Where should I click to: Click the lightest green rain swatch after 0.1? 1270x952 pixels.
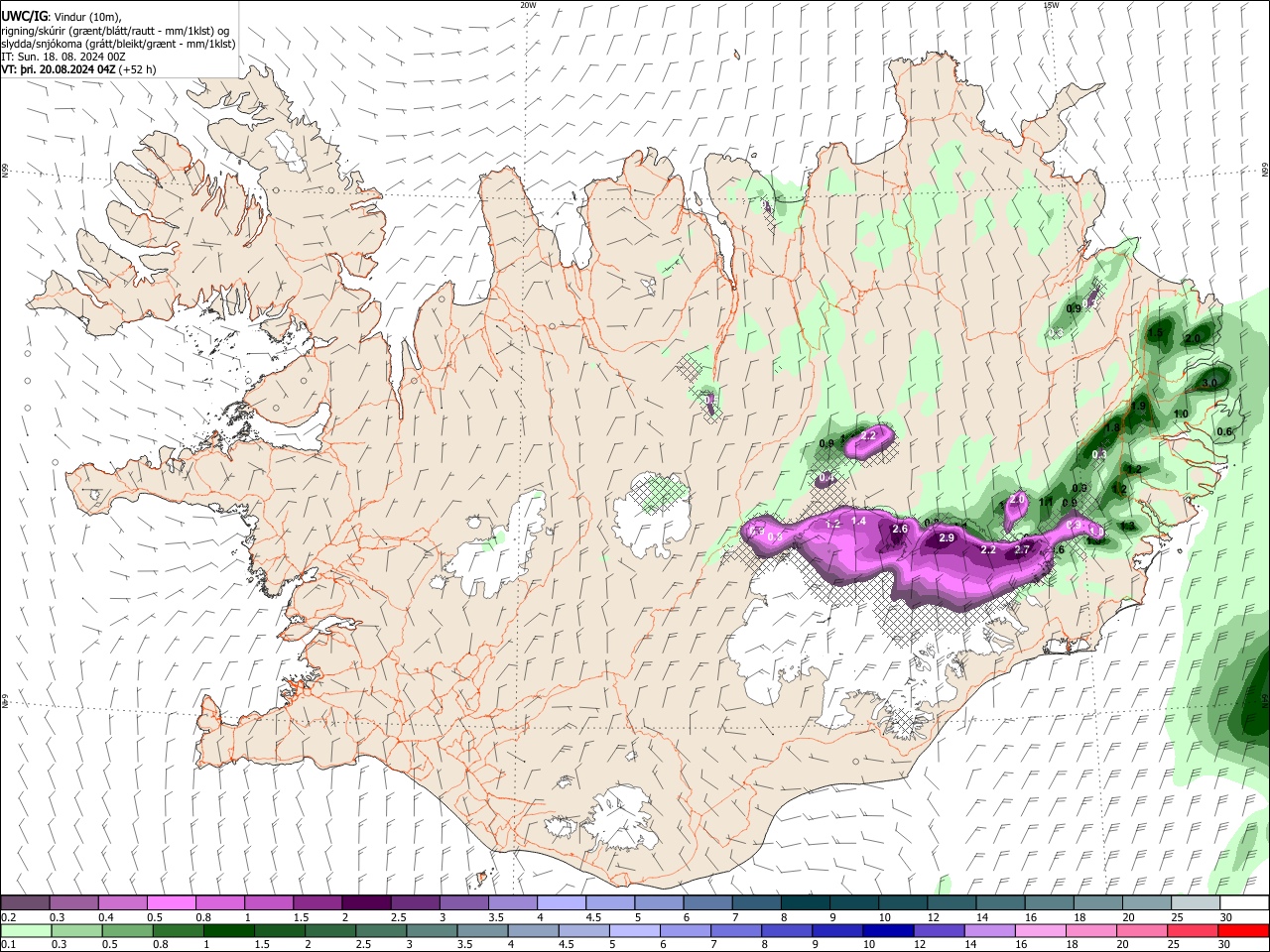click(x=26, y=930)
